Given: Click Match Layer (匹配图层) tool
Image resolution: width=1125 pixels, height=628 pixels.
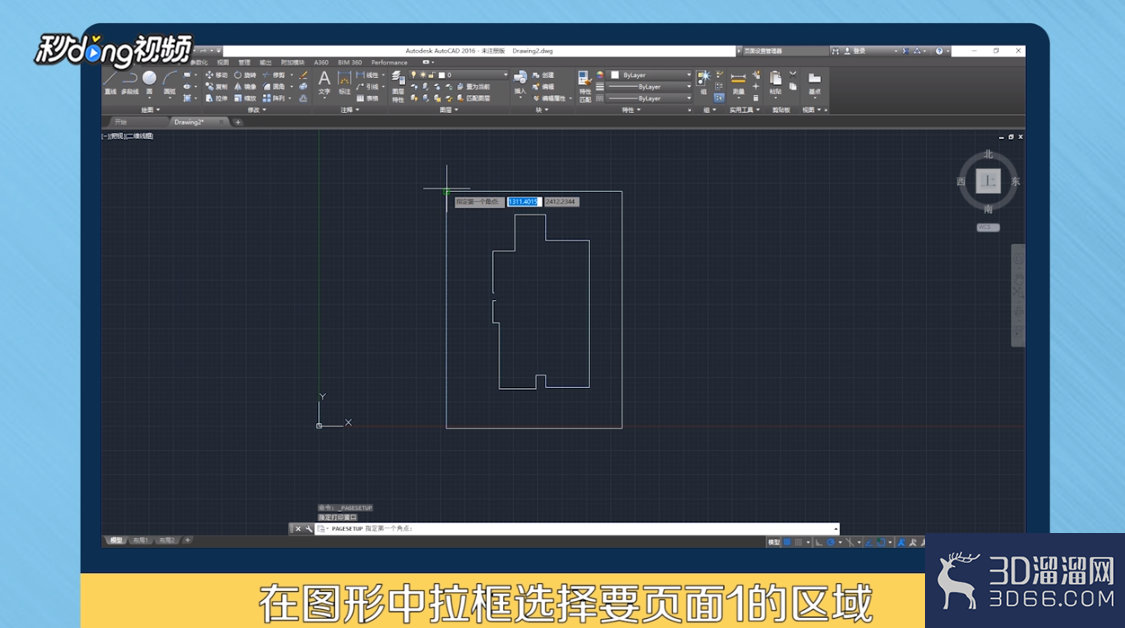Looking at the screenshot, I should 474,98.
